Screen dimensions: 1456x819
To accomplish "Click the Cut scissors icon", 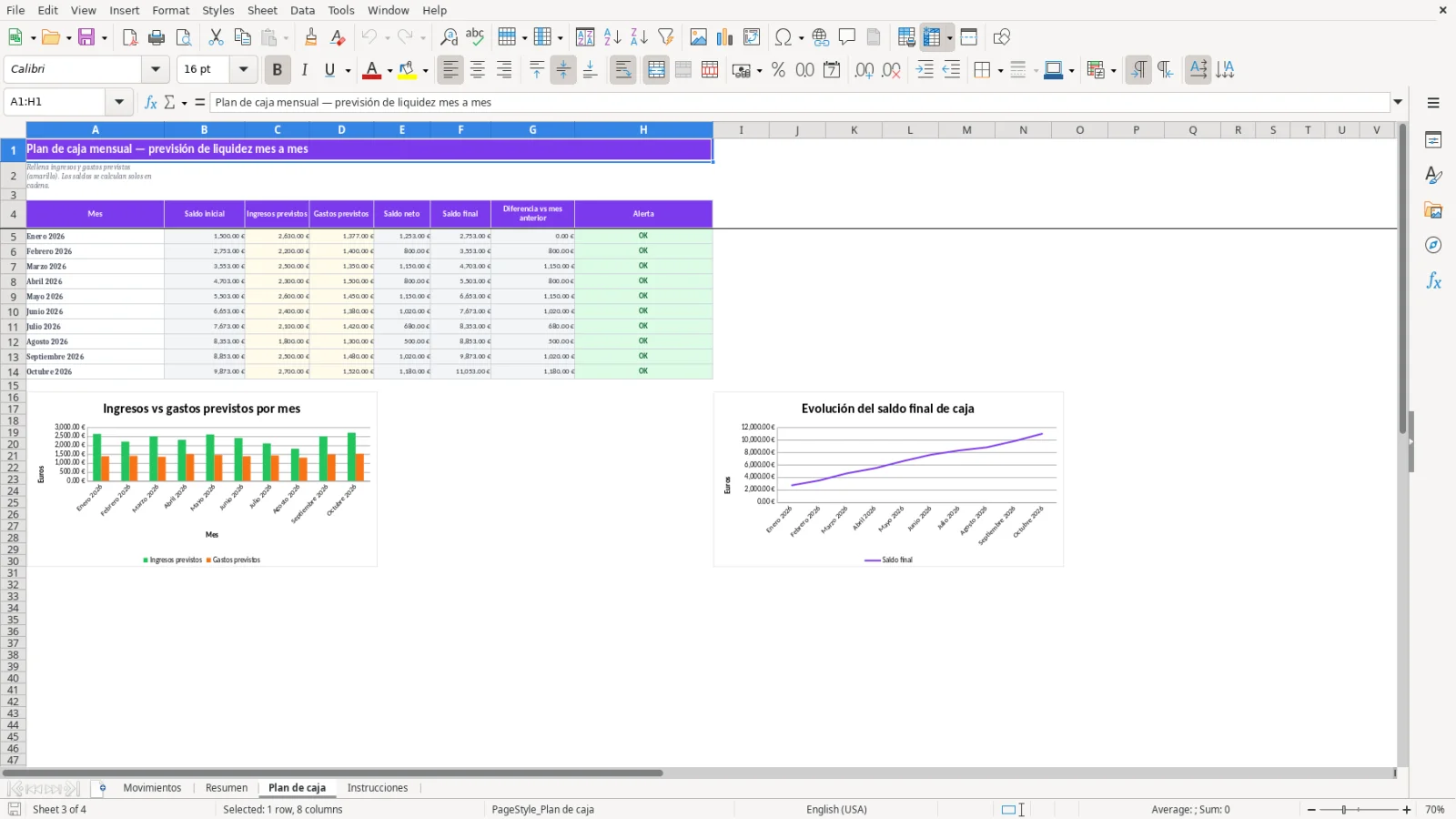I will 216,37.
